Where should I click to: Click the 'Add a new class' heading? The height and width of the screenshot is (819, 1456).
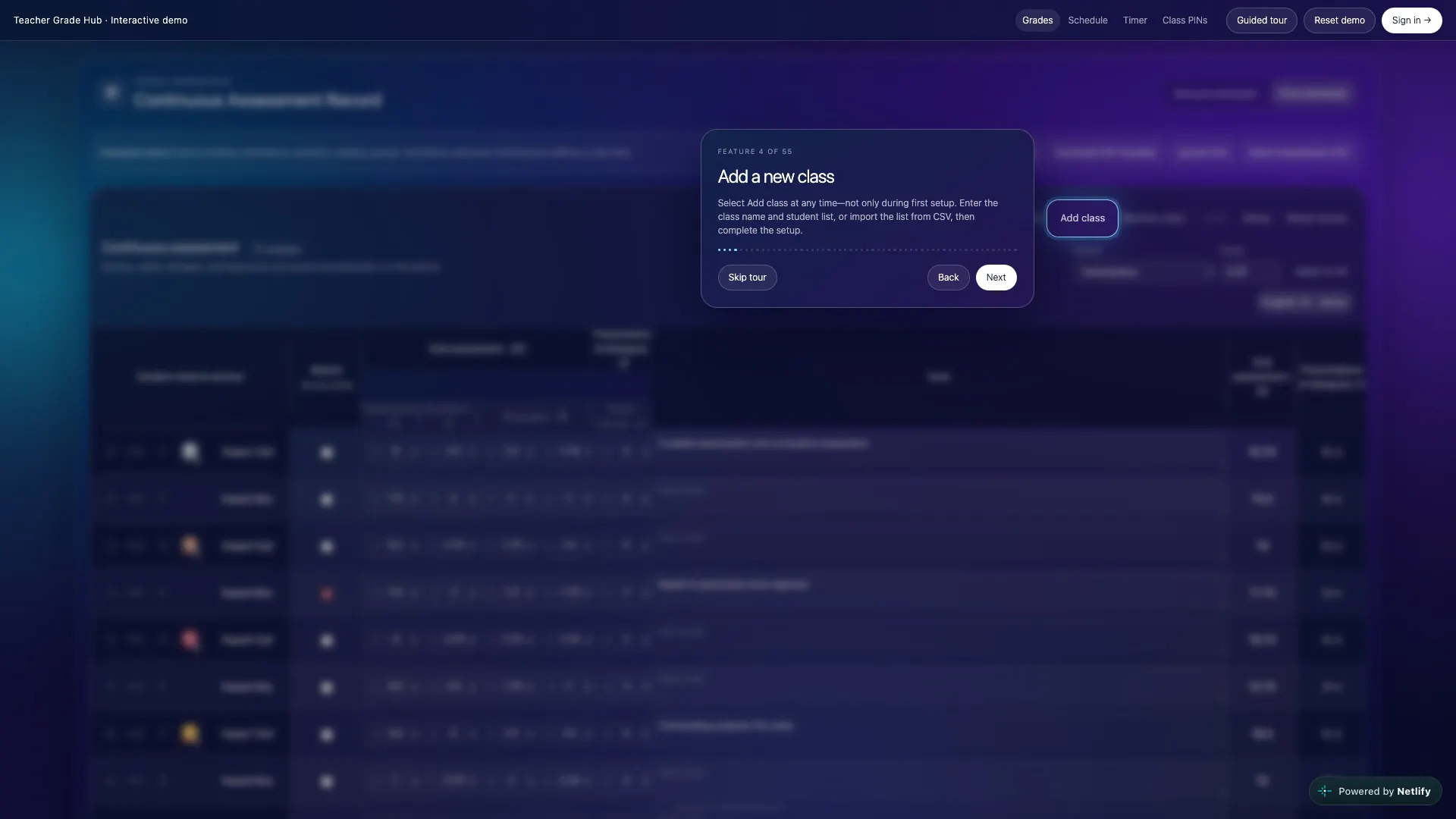776,177
